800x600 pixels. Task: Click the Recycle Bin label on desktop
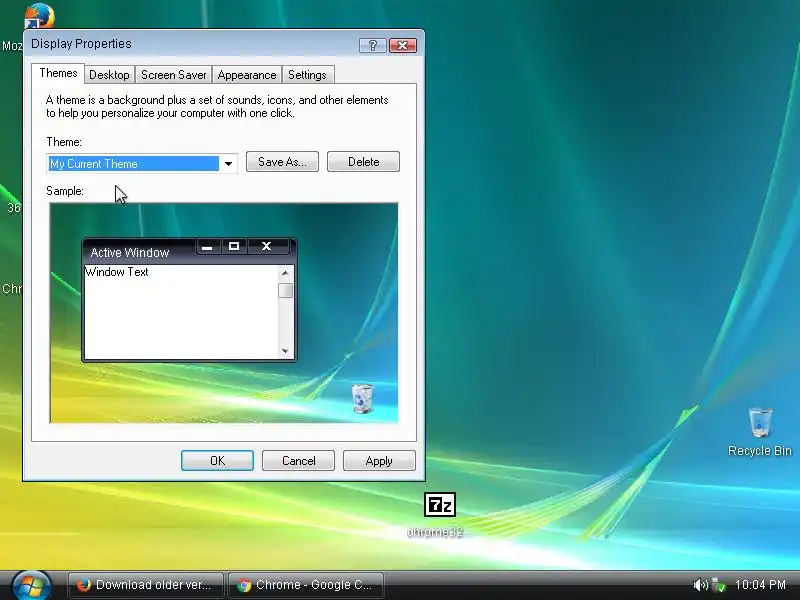pyautogui.click(x=760, y=451)
